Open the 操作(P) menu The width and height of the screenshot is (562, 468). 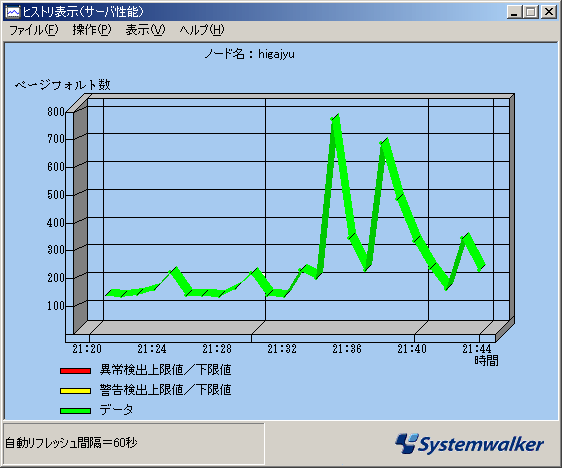92,30
